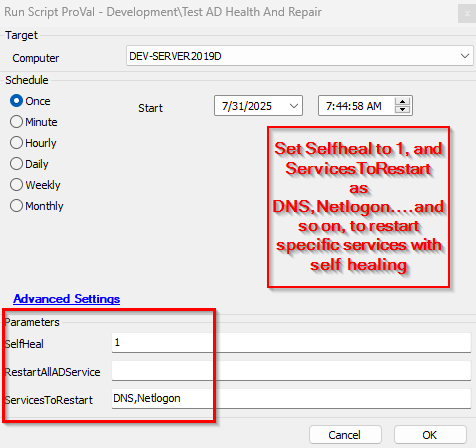Click the 7:44:58 AM time field
Screen dimensions: 476x448
click(x=354, y=106)
